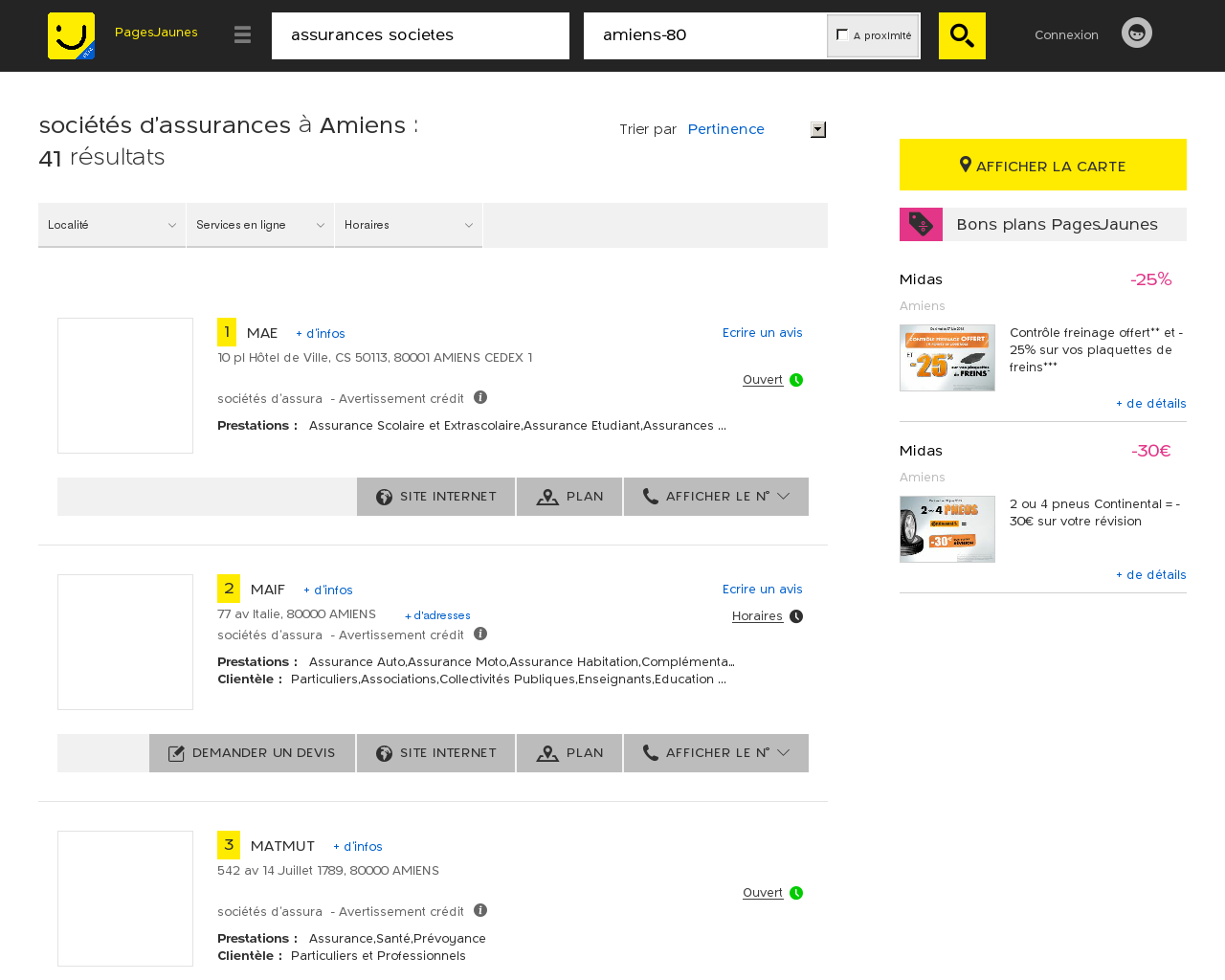
Task: Click Horaires link for MAIF
Action: point(757,616)
